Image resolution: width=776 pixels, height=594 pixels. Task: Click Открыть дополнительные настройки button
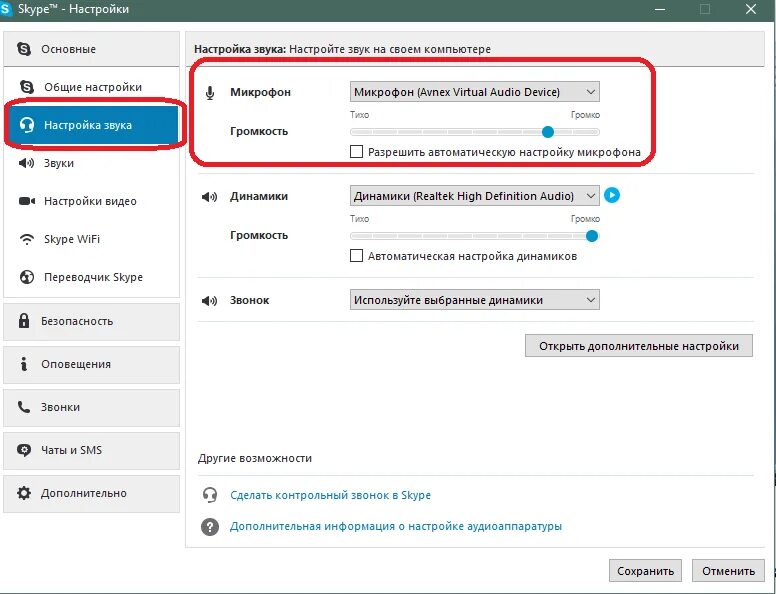639,346
